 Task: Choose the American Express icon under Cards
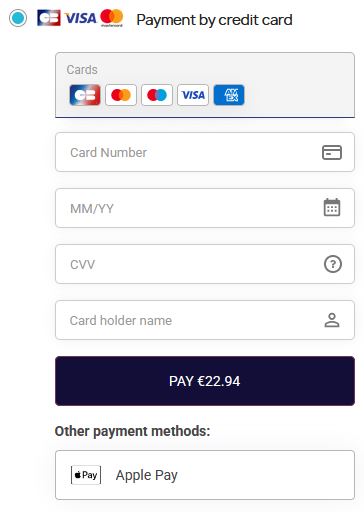229,95
